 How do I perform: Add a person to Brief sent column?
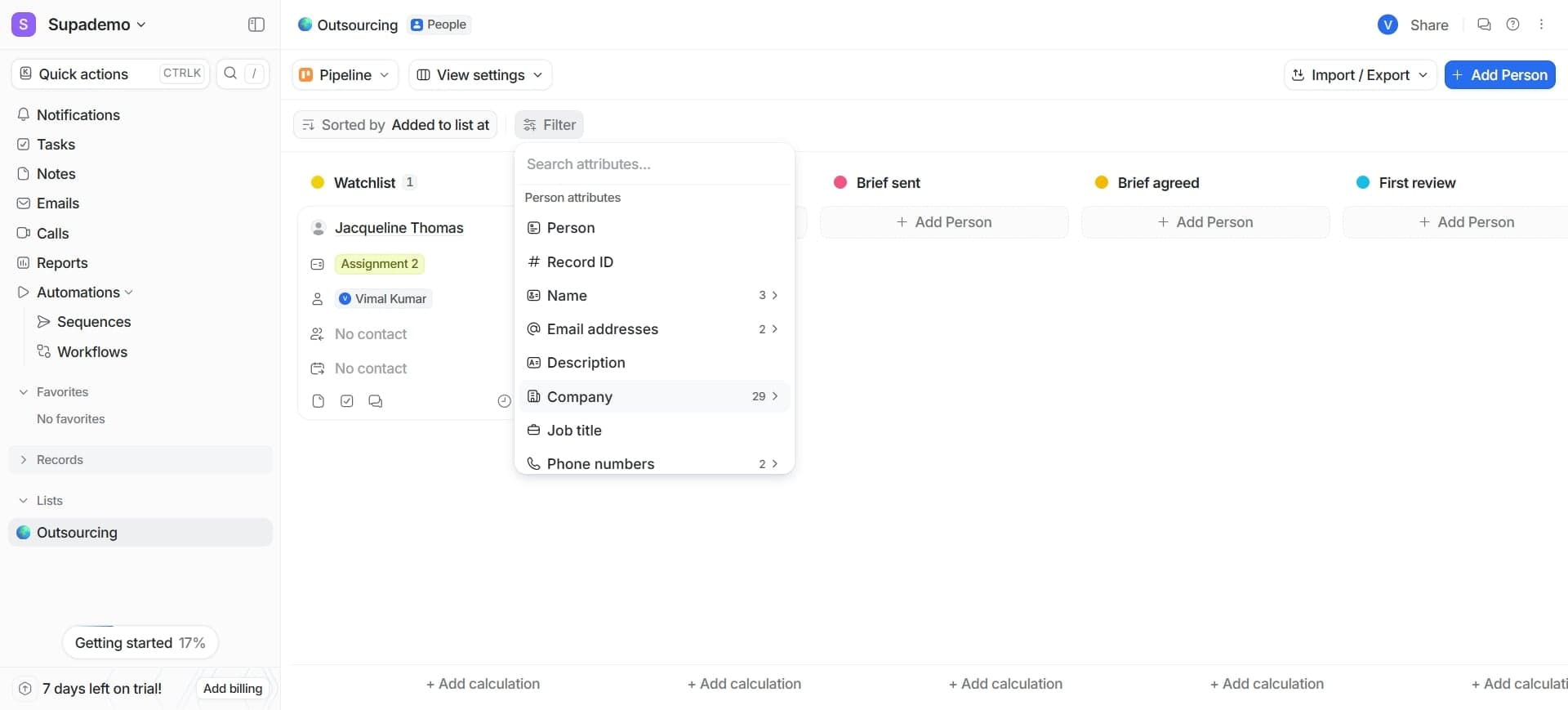944,222
